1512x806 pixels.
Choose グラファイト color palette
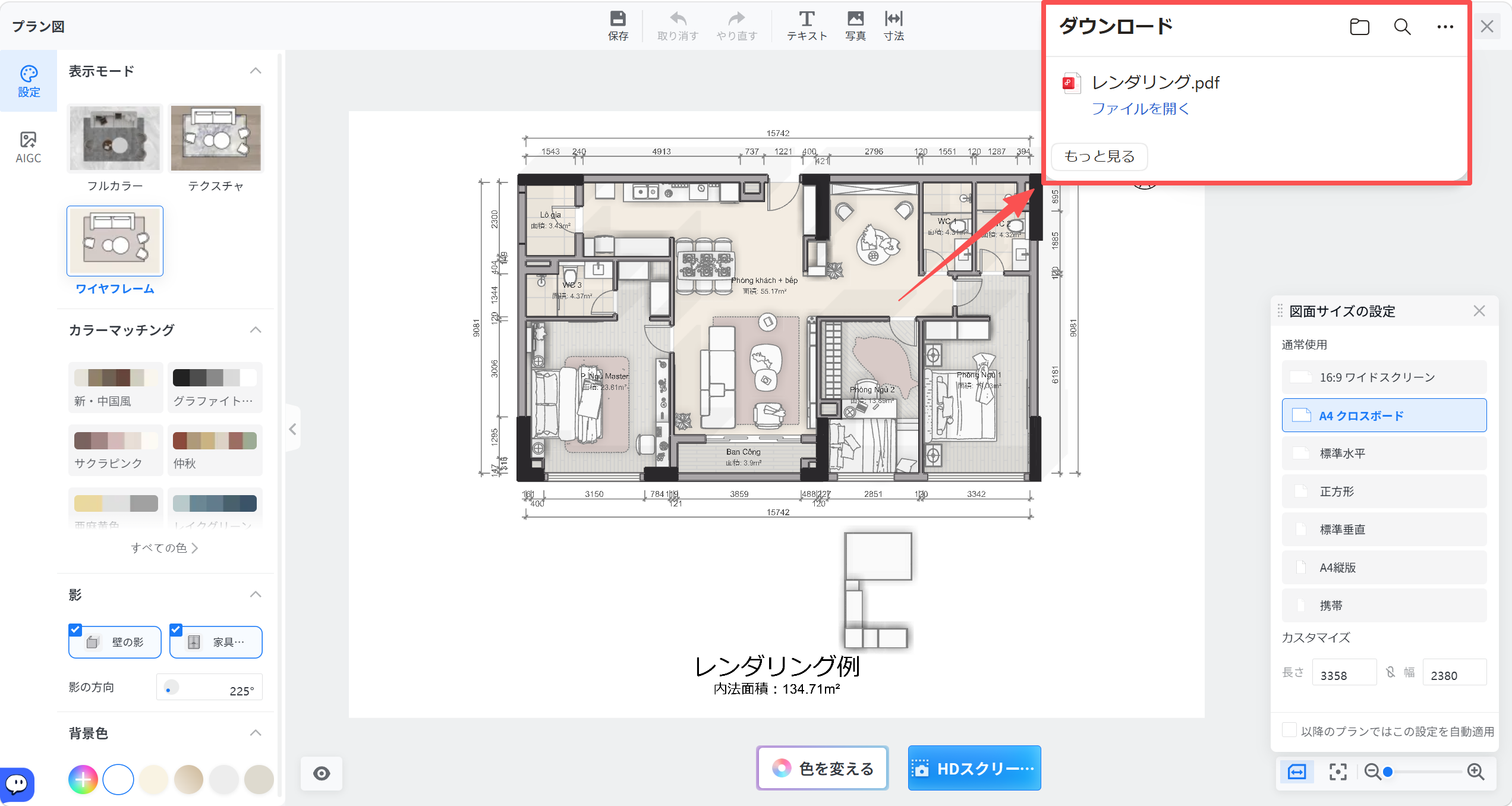click(x=215, y=388)
